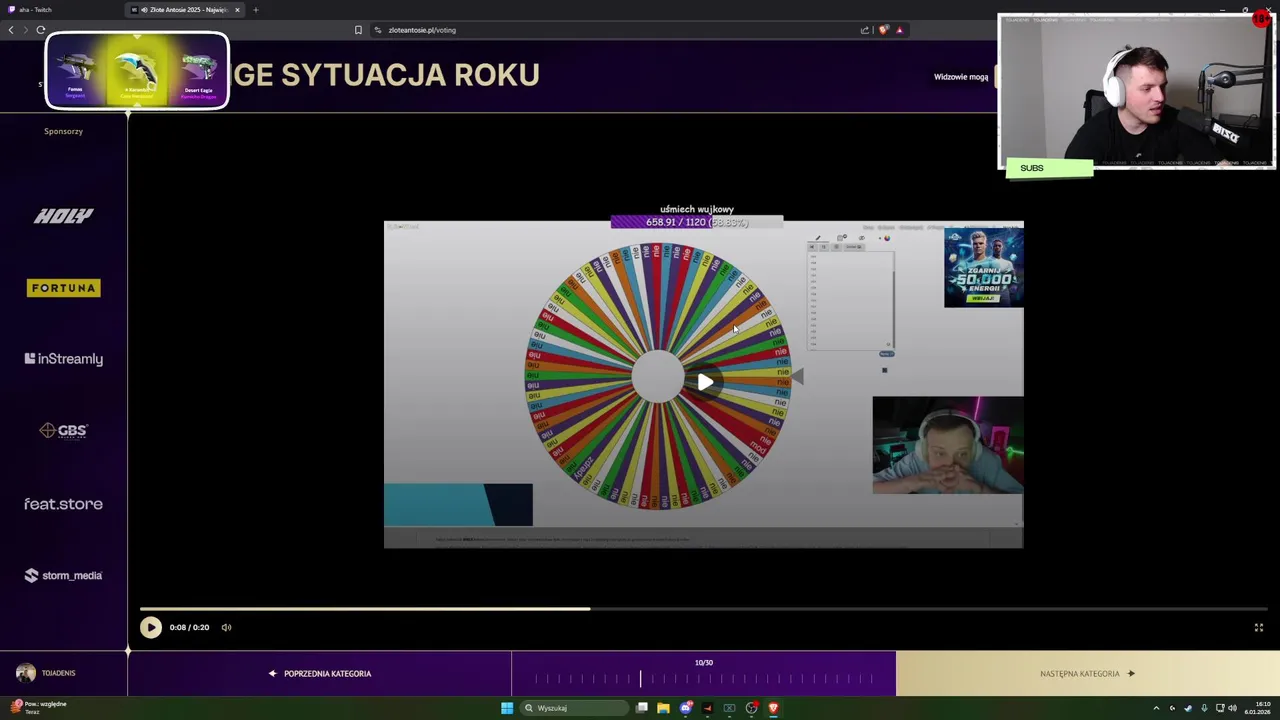Open fullscreen mode for the video
This screenshot has height=720, width=1280.
pos(1259,627)
